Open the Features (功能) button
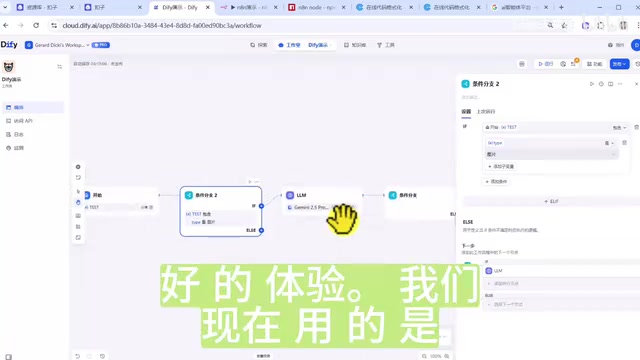The image size is (640, 360). pos(594,64)
